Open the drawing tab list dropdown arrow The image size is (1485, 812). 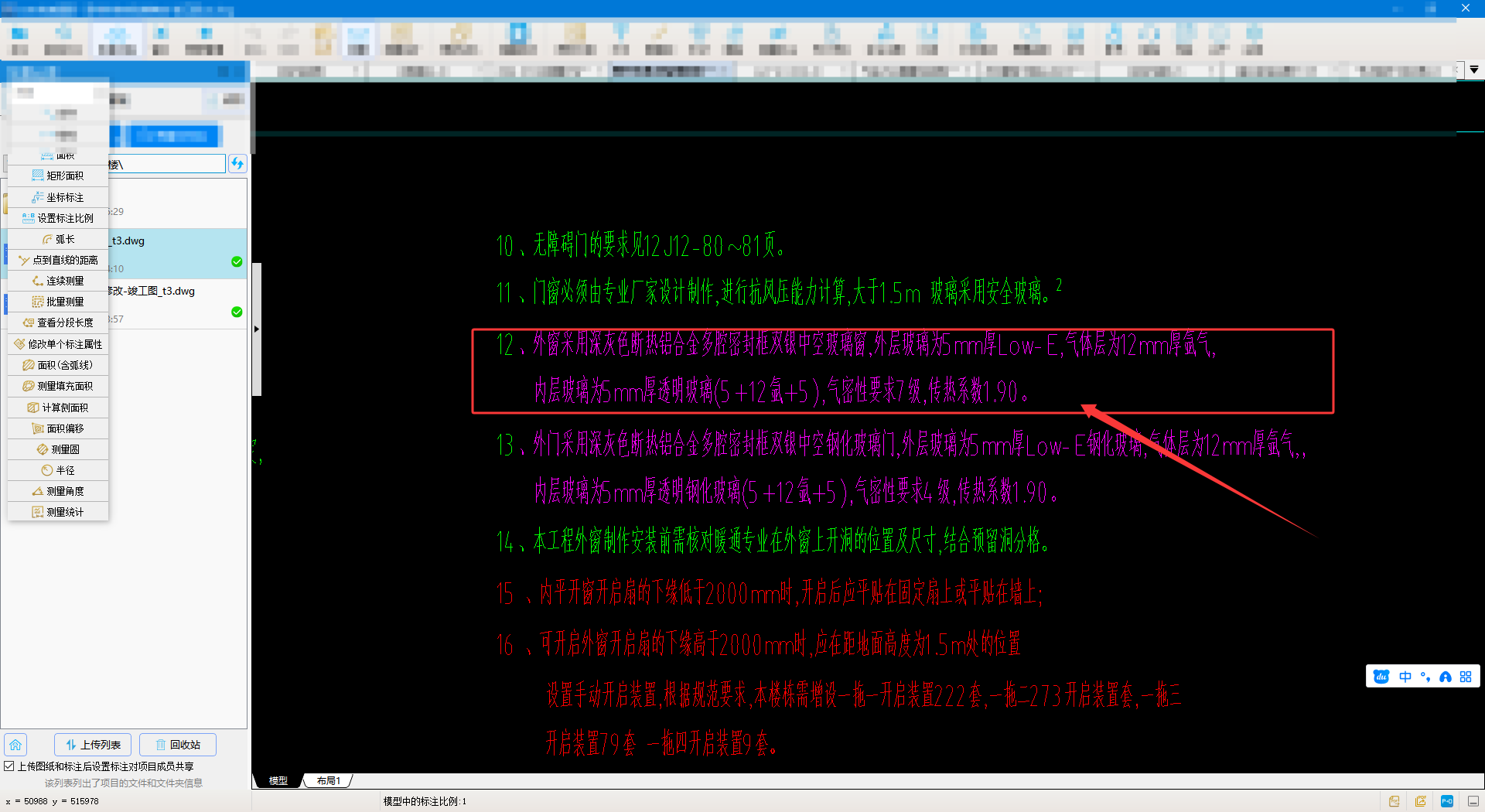click(x=1474, y=70)
